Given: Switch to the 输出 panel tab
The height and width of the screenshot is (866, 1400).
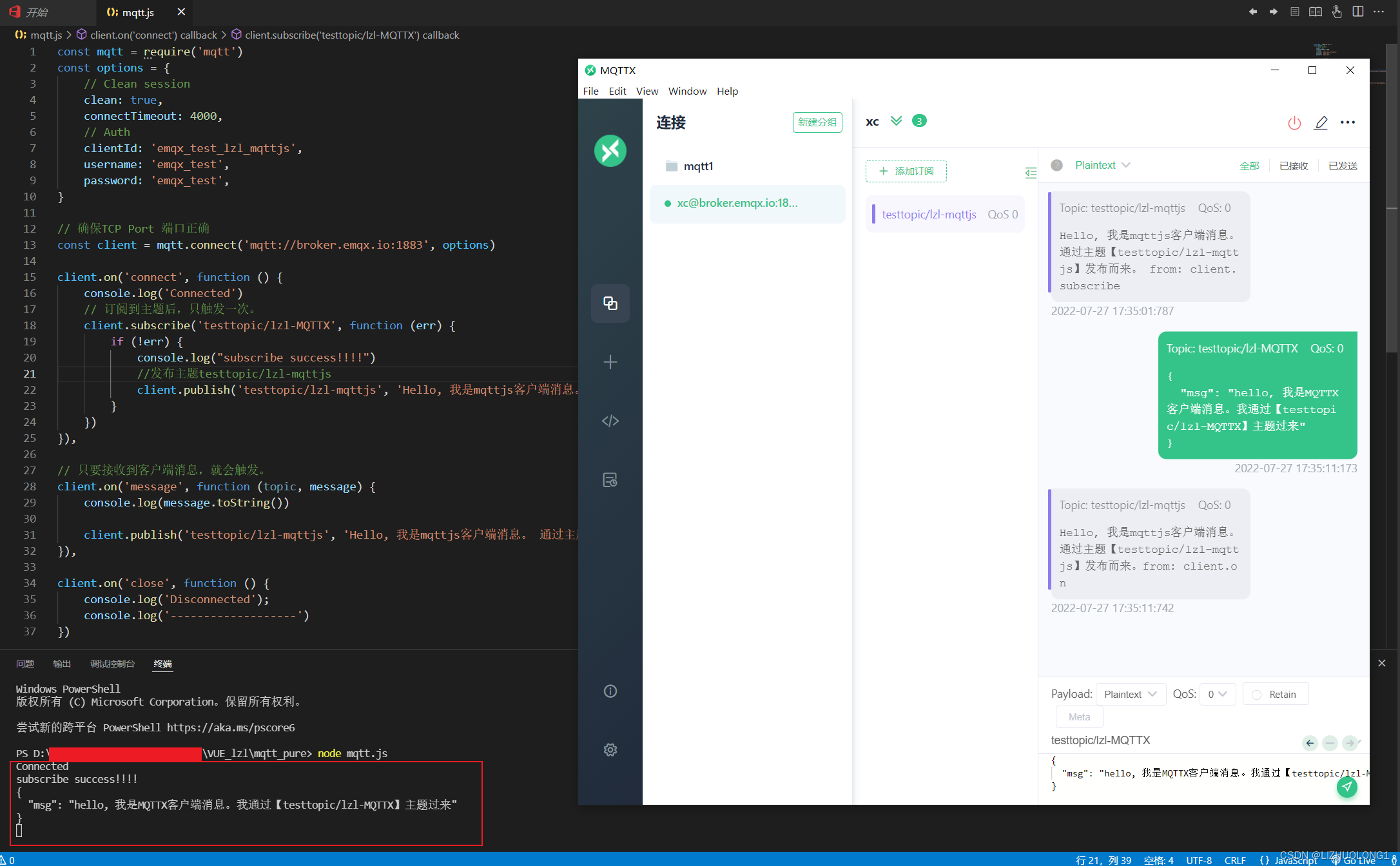Looking at the screenshot, I should click(62, 664).
